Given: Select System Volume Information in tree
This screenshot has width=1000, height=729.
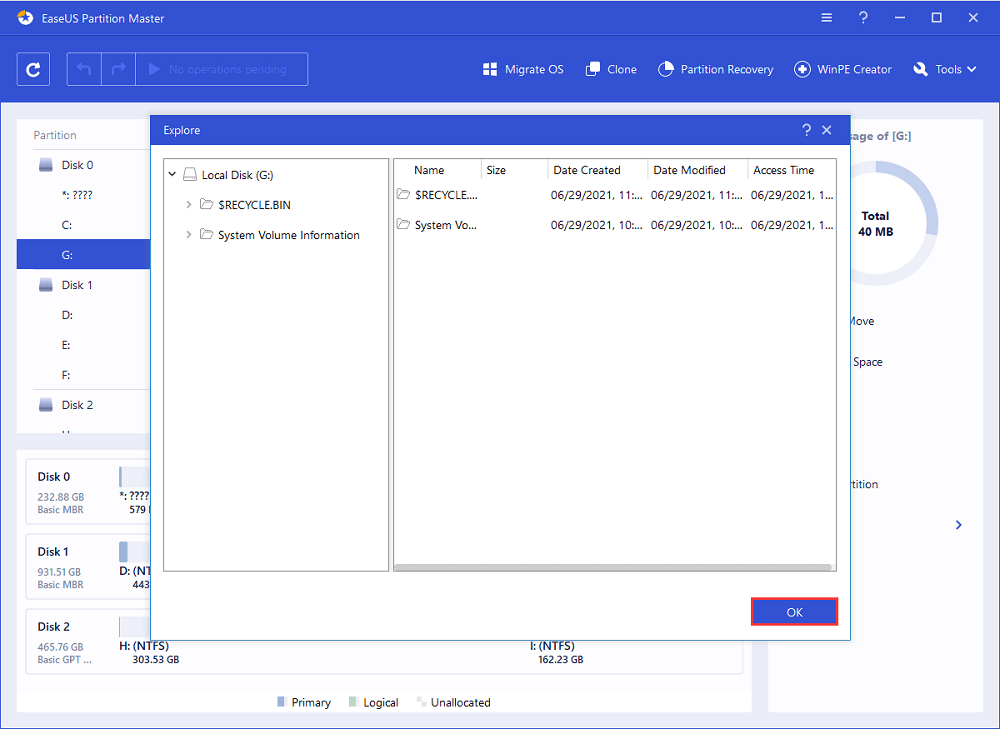Looking at the screenshot, I should pos(288,235).
